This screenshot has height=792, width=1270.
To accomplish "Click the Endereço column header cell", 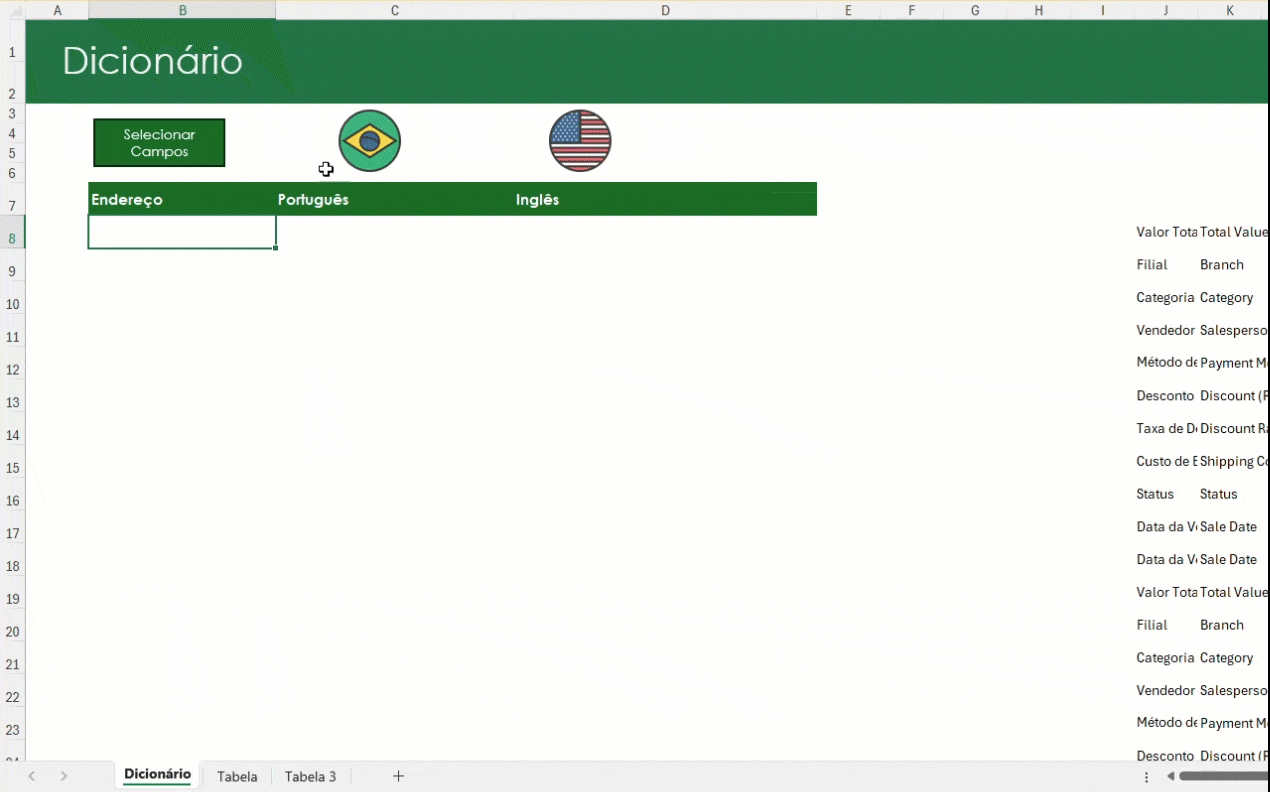I will (x=127, y=199).
